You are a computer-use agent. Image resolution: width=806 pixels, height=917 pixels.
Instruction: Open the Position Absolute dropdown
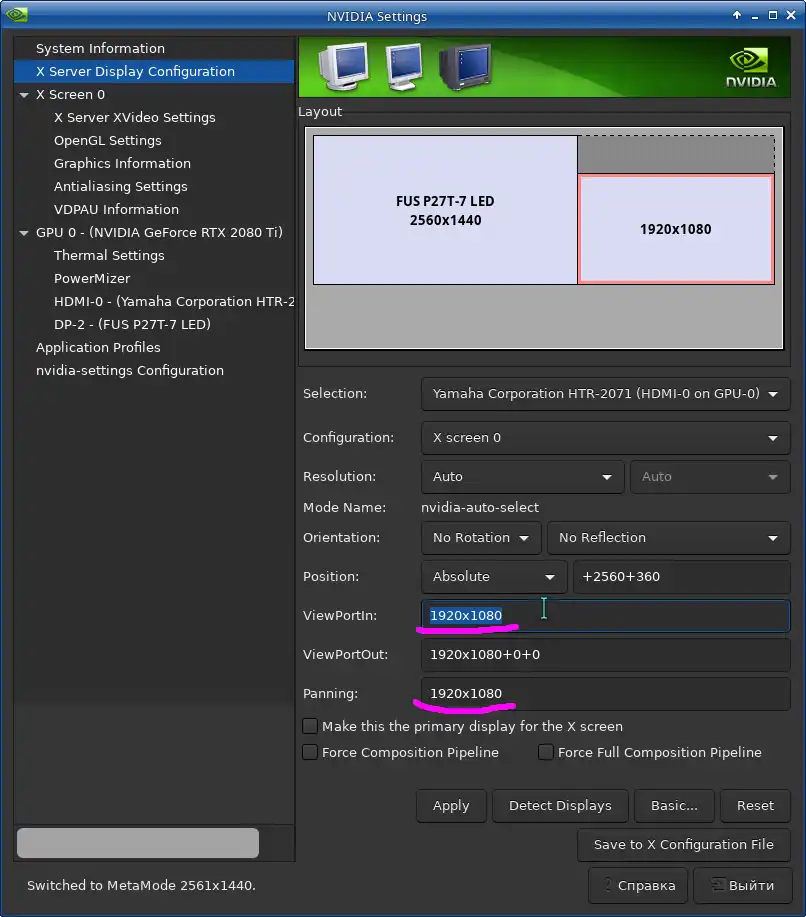[494, 576]
